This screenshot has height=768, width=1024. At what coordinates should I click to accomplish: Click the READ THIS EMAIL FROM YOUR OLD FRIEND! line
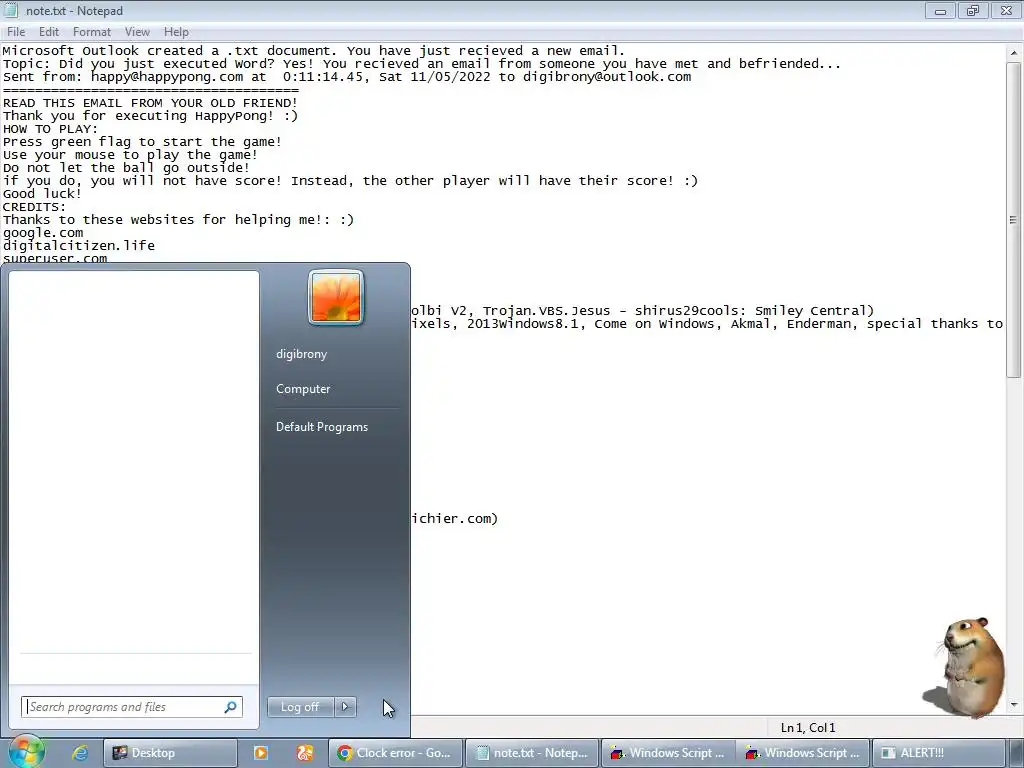(x=150, y=103)
